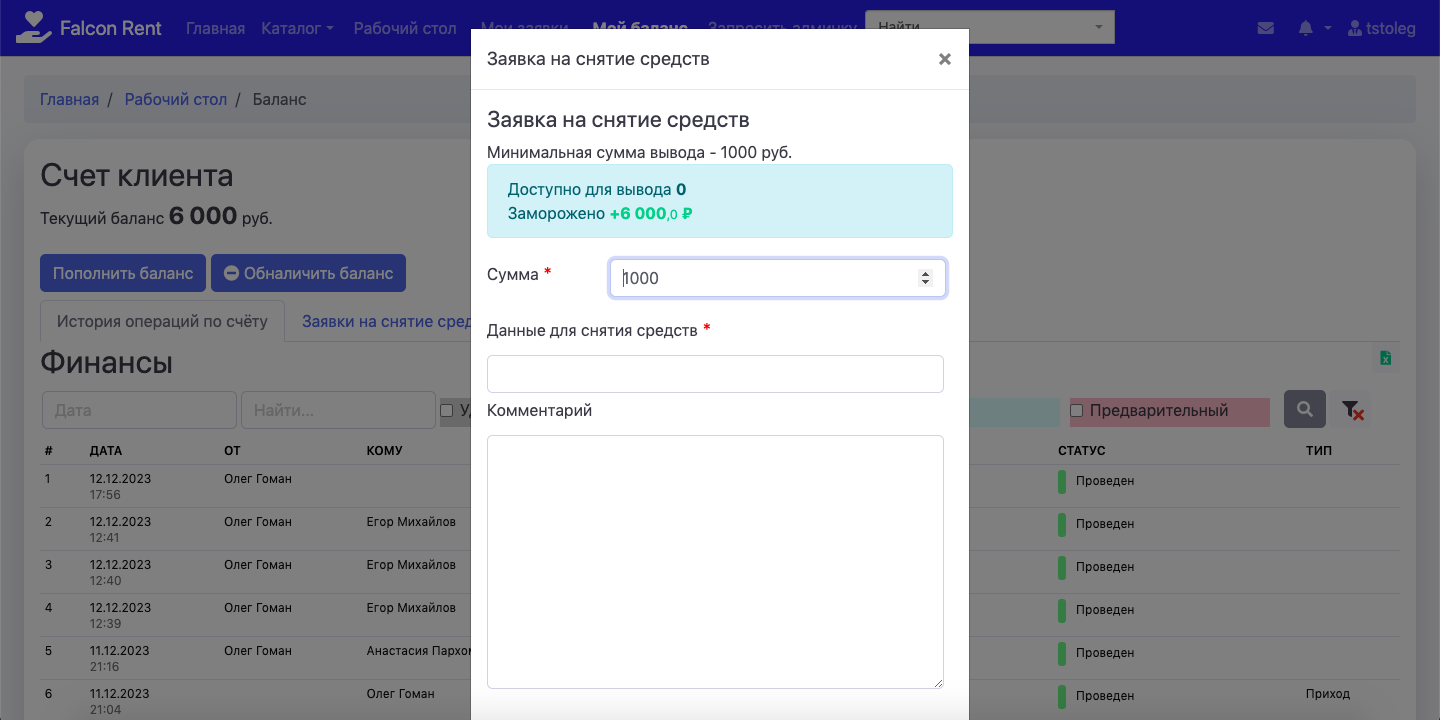Reset filters with the funnel-cross icon

coord(1352,410)
